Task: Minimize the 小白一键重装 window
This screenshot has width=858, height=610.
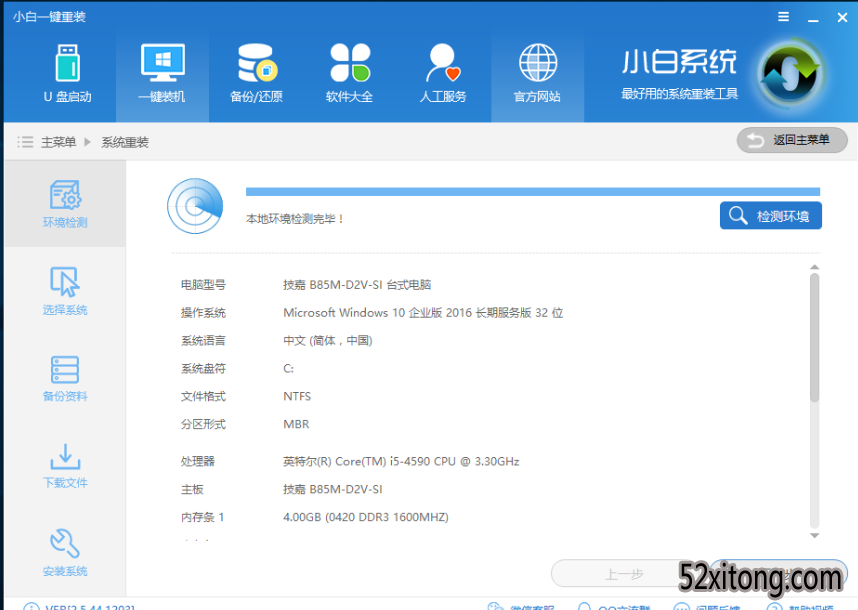Action: click(x=813, y=19)
